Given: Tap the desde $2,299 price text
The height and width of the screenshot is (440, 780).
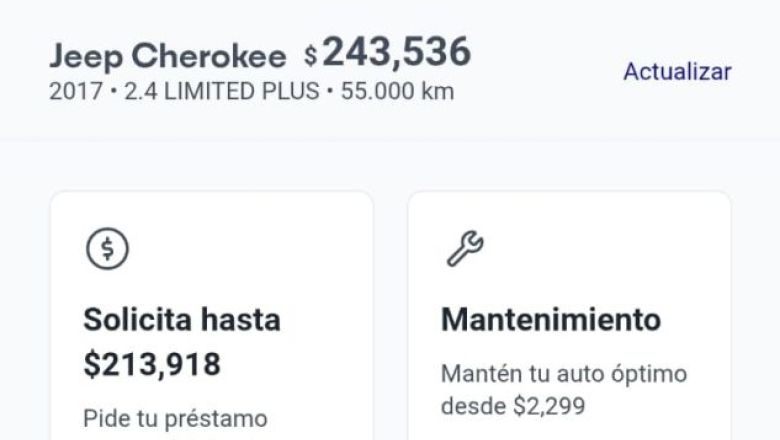Looking at the screenshot, I should [513, 406].
